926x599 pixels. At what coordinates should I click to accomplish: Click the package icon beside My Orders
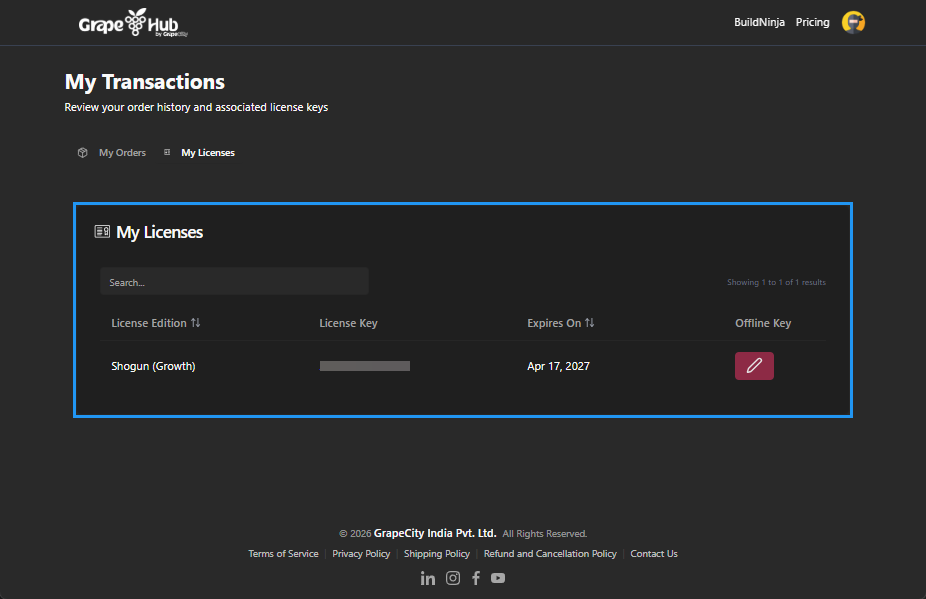click(82, 152)
